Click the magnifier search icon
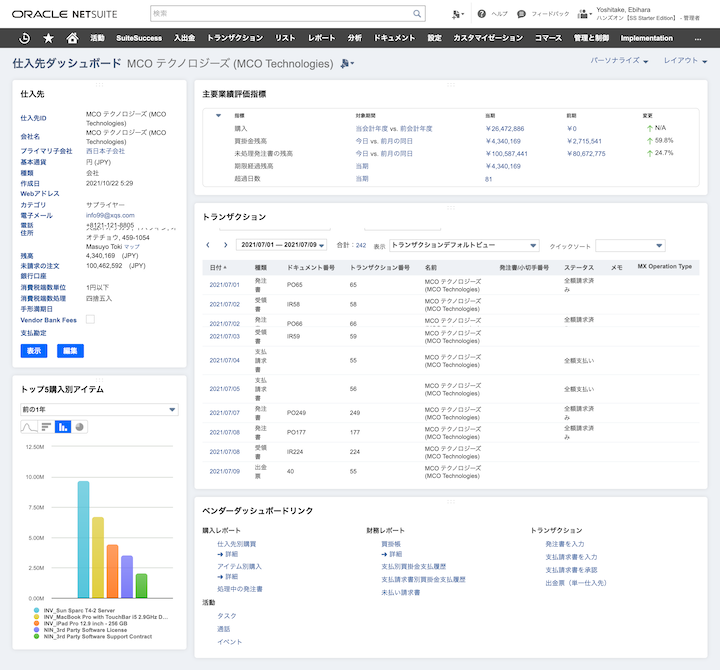 pyautogui.click(x=416, y=14)
